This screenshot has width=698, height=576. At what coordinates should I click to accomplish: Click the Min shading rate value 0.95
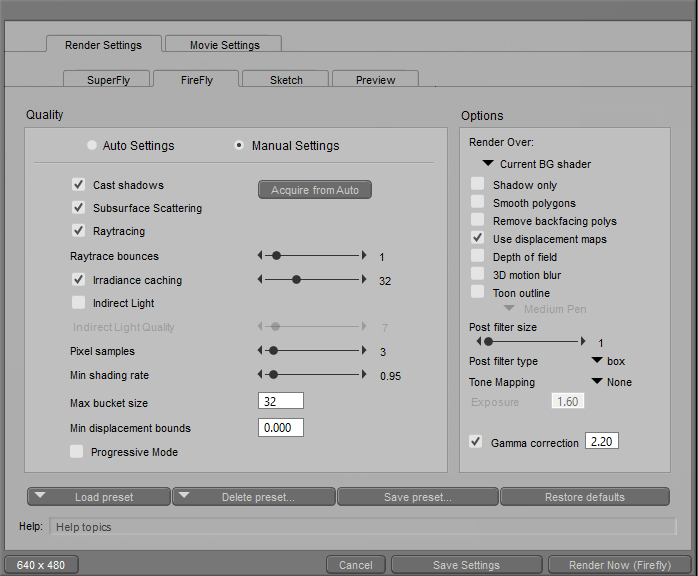click(x=390, y=376)
